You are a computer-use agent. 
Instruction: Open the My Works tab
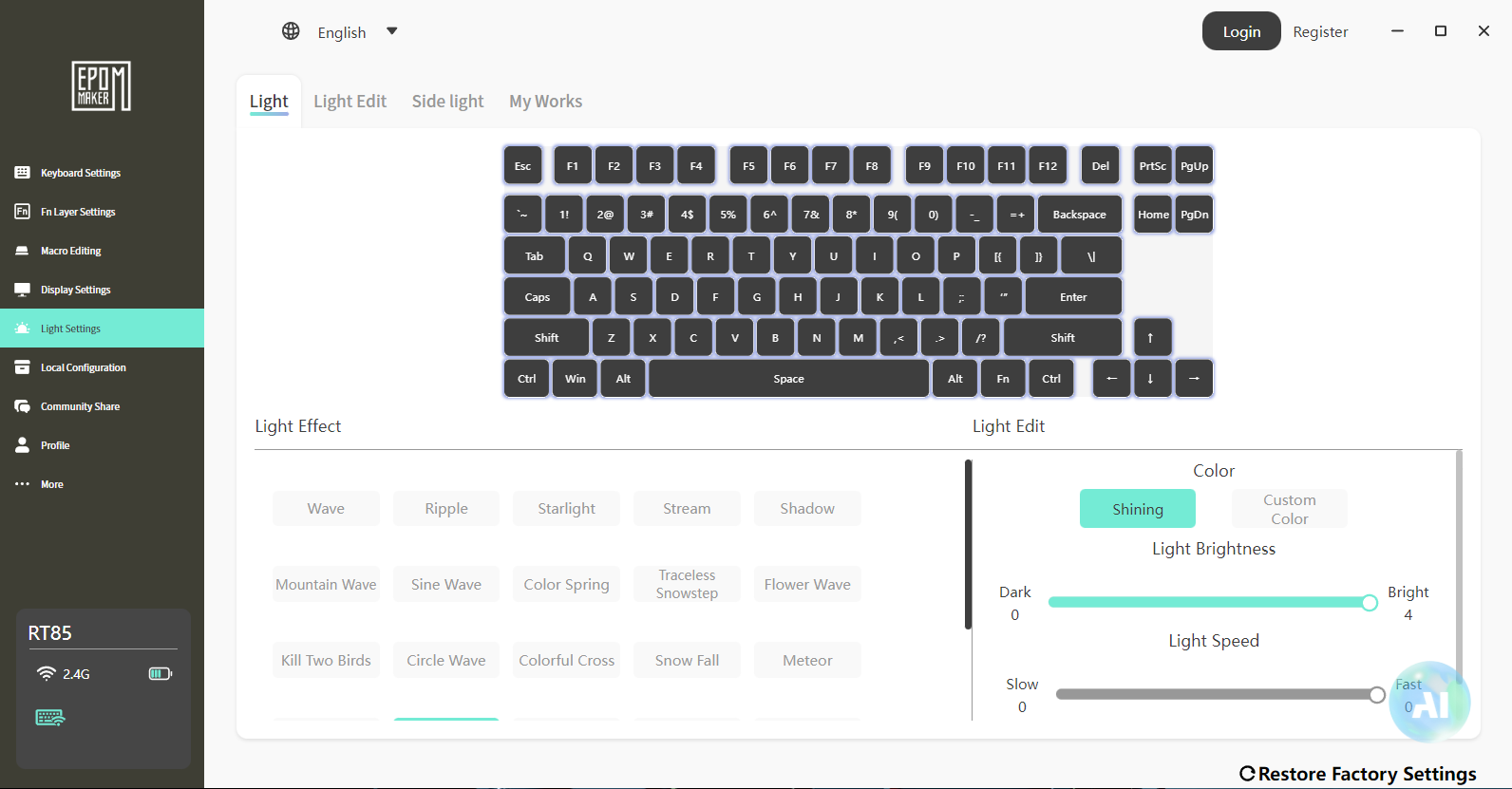[x=546, y=102]
